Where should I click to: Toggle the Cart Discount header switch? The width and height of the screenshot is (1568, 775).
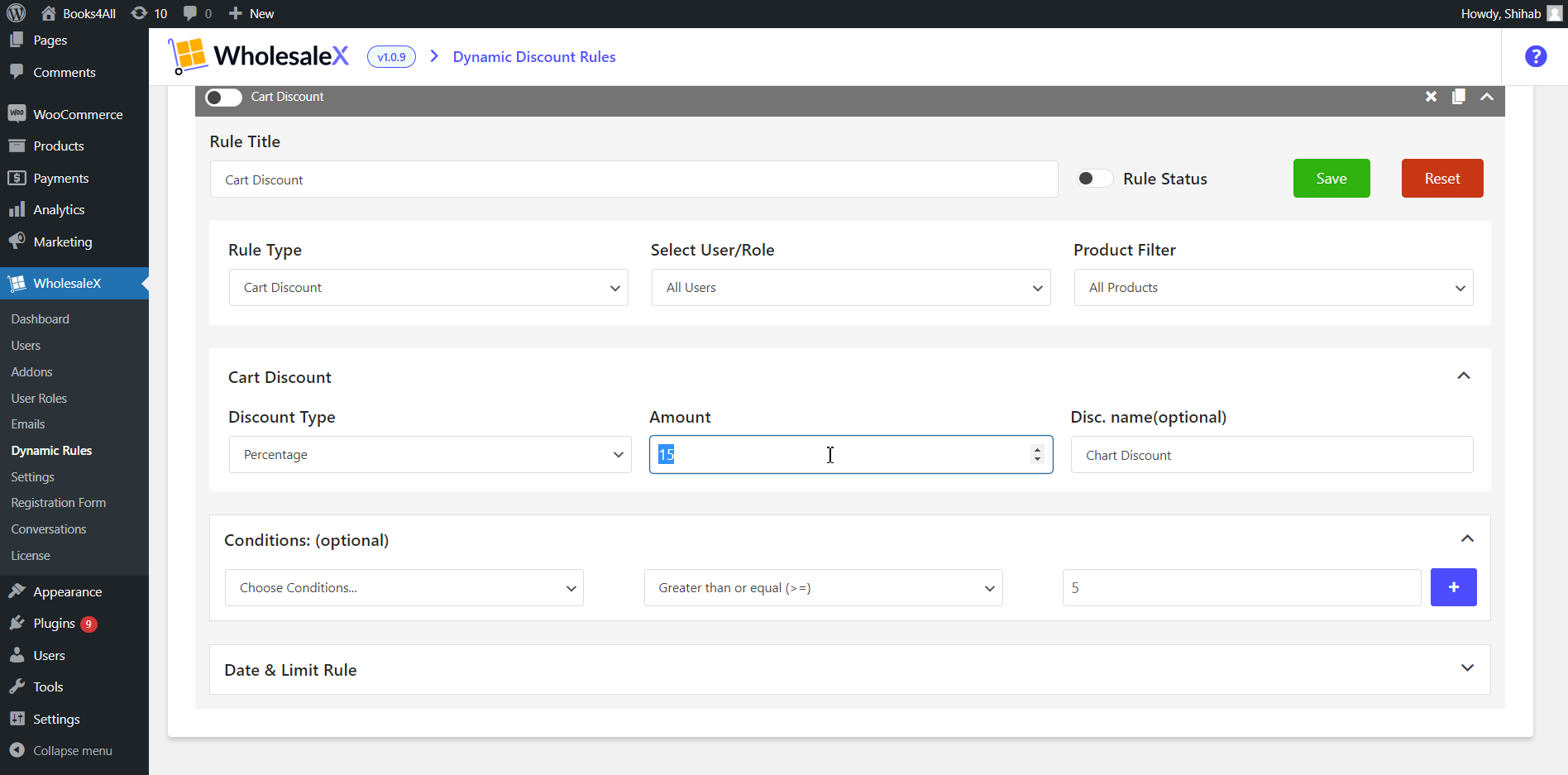pos(223,98)
